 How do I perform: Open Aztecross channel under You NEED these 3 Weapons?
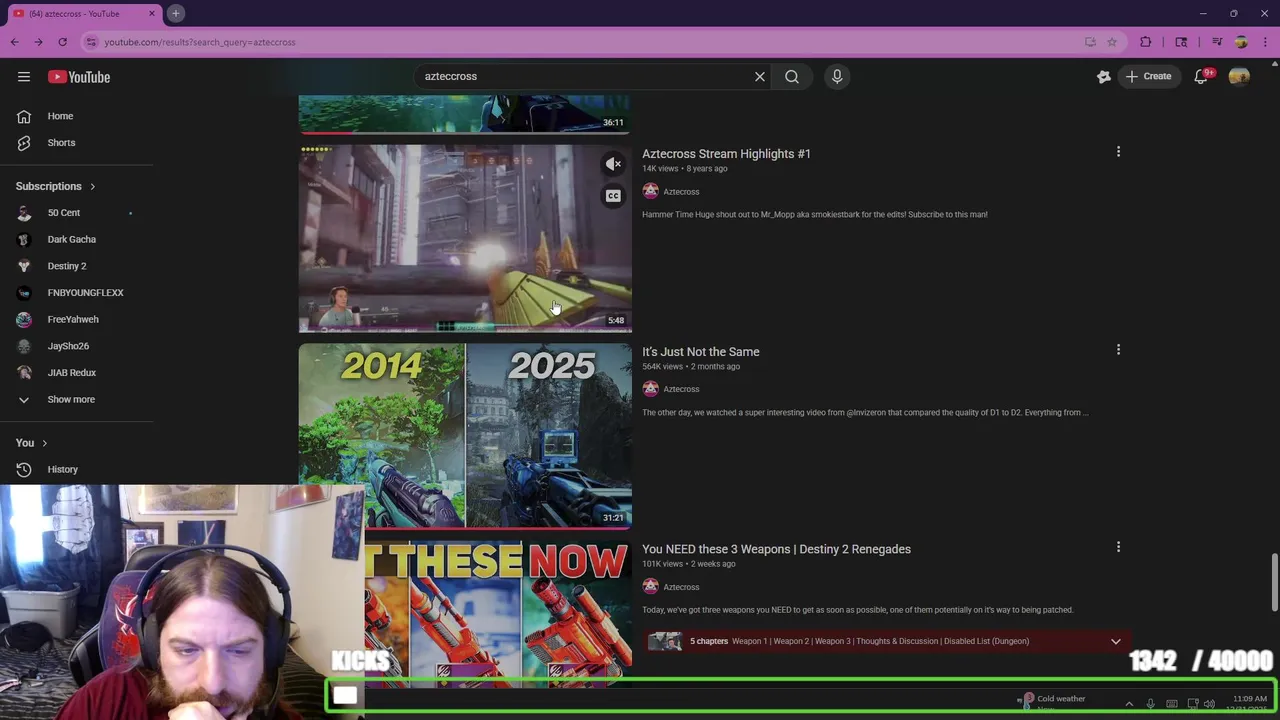tap(681, 587)
